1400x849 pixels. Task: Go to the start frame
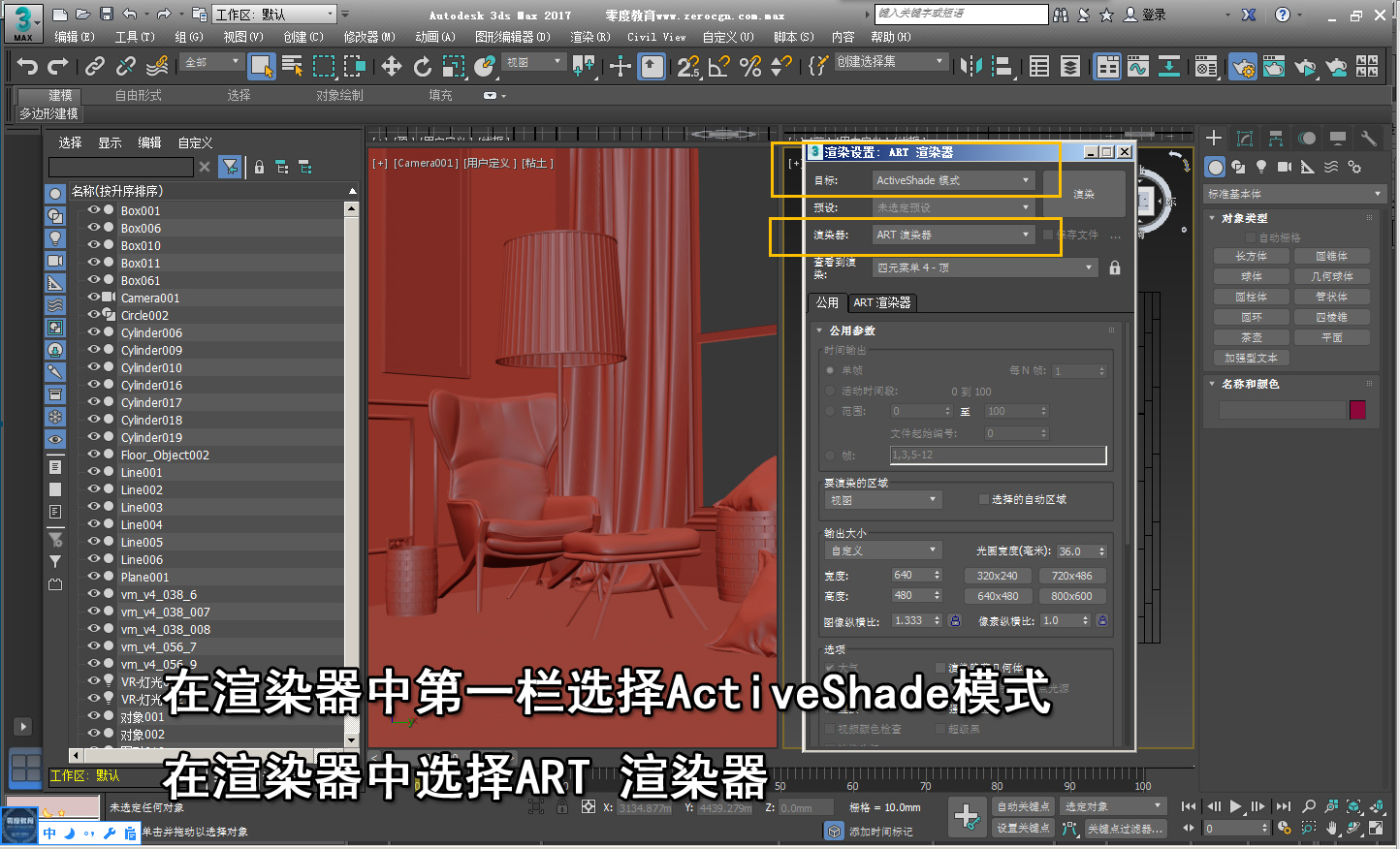tap(1189, 806)
